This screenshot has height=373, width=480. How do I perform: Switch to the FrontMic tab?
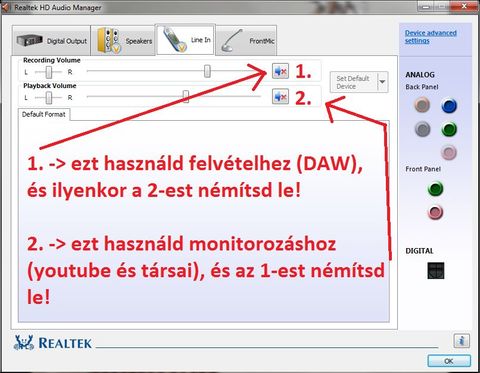coord(246,41)
